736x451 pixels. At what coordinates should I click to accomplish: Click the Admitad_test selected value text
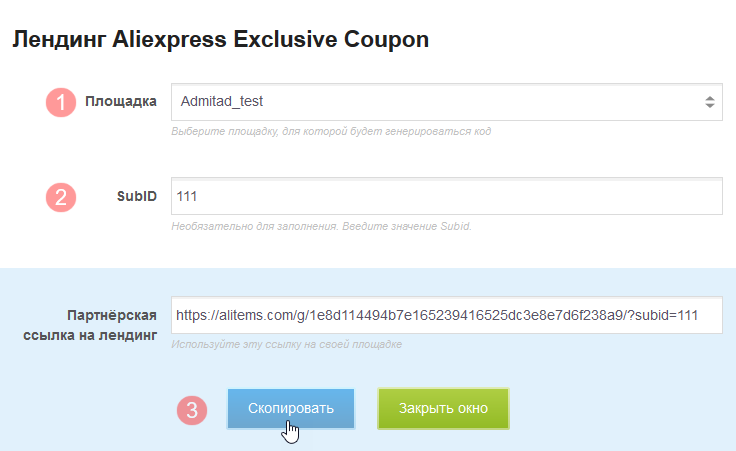[x=221, y=102]
